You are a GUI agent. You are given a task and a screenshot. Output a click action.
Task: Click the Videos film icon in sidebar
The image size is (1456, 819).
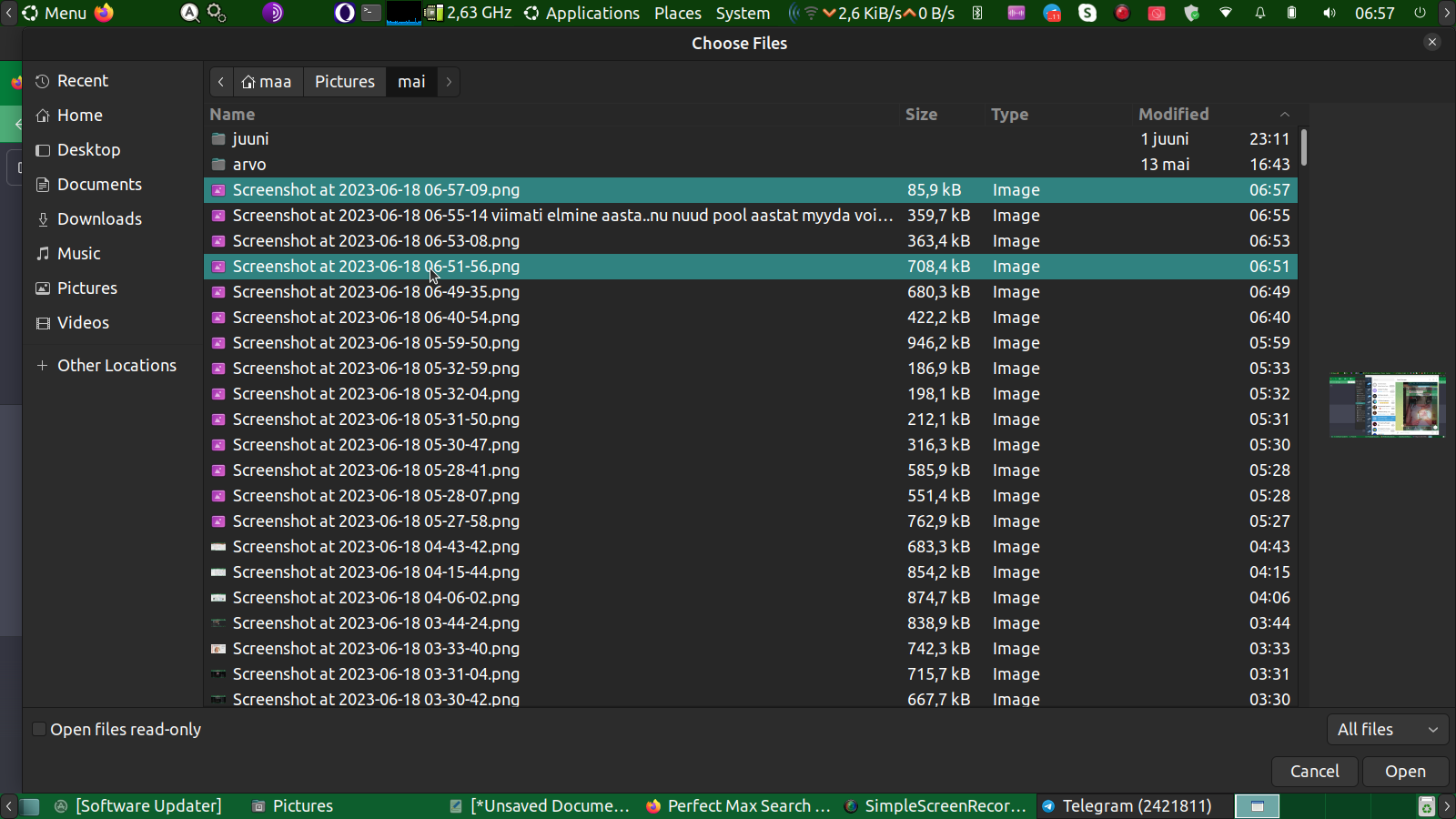click(42, 323)
